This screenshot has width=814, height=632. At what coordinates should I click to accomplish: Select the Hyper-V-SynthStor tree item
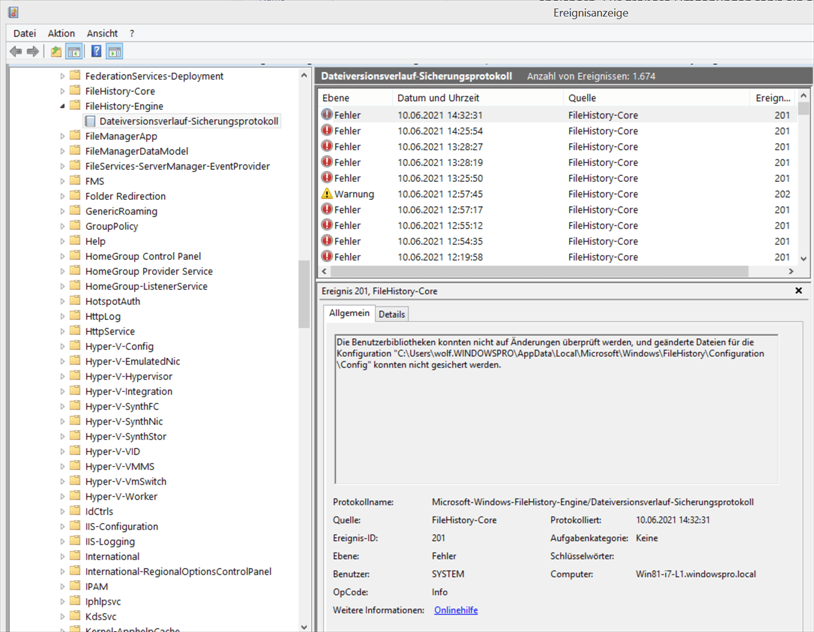coord(126,436)
